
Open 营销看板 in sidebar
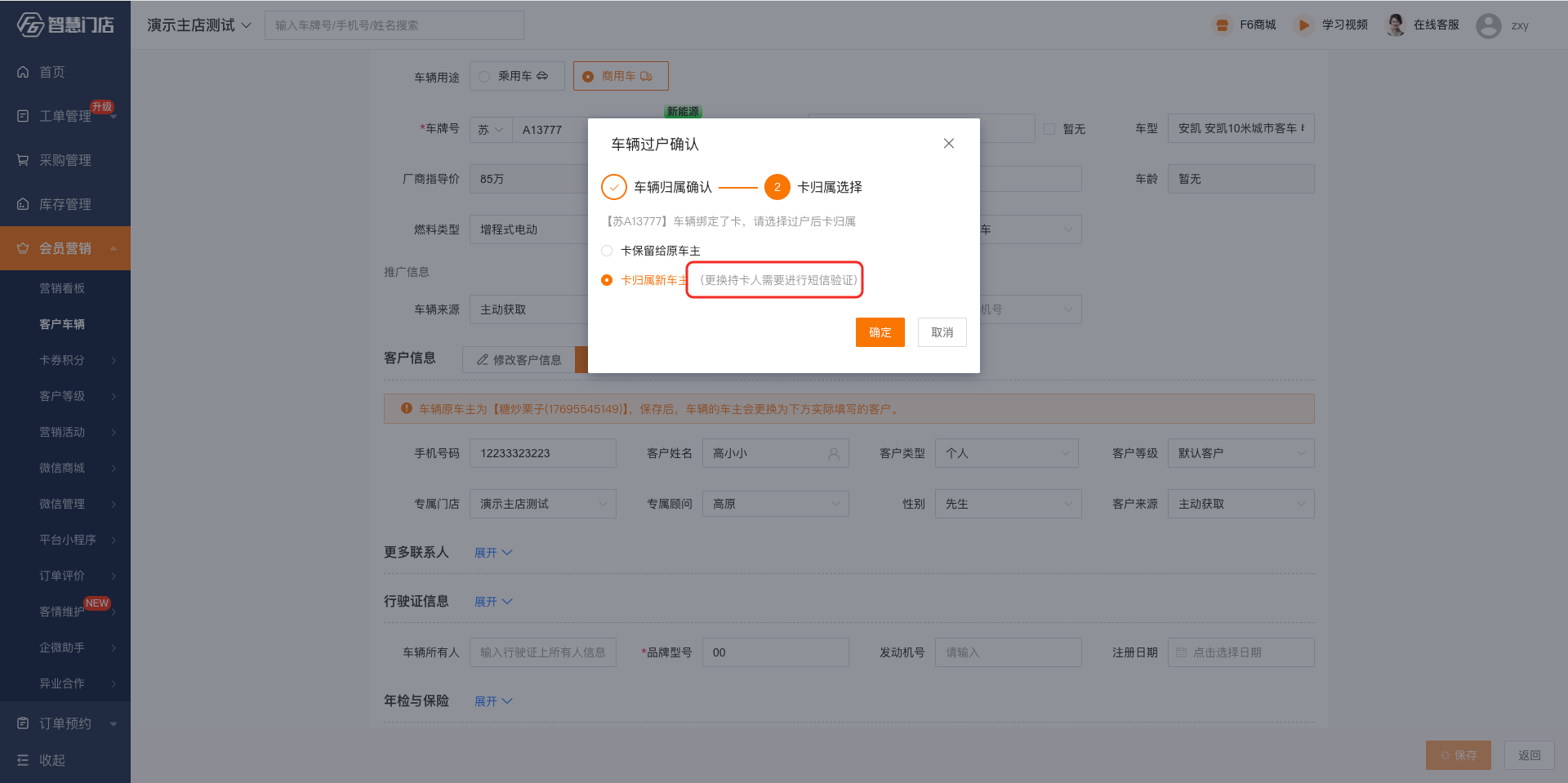pyautogui.click(x=62, y=288)
